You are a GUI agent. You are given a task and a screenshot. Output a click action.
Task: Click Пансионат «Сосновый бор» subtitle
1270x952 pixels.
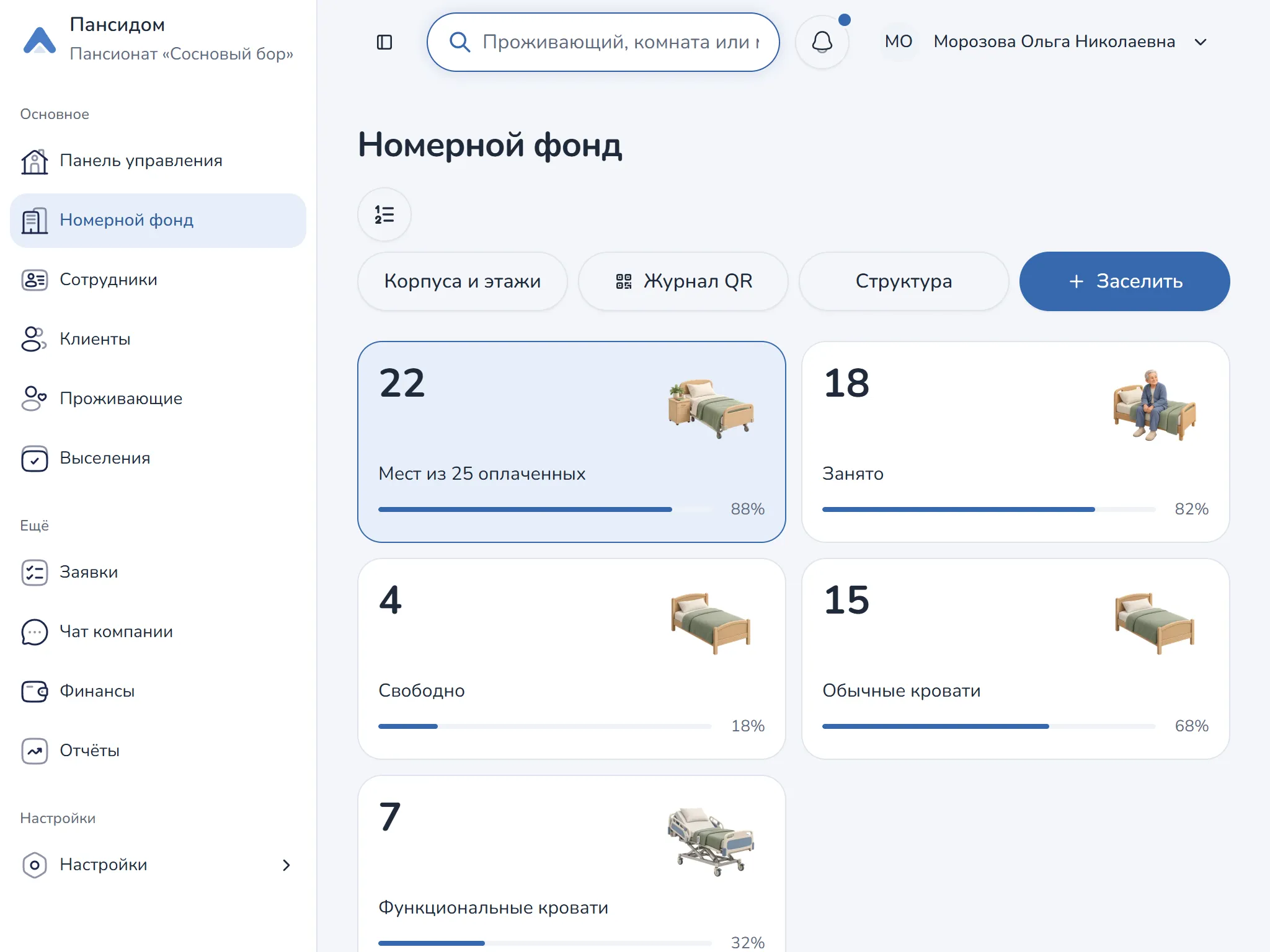coord(182,54)
